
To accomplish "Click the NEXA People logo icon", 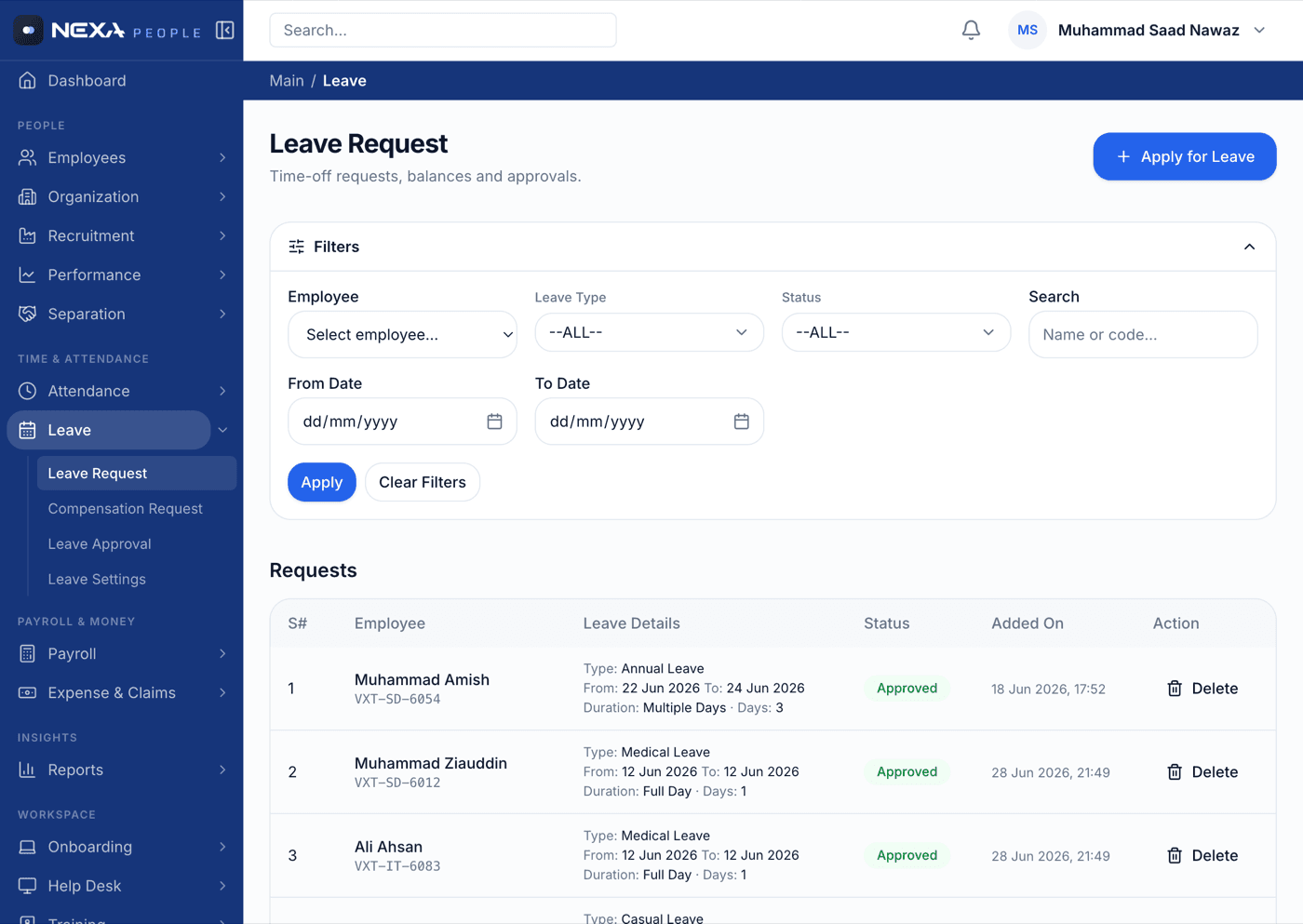I will [29, 31].
